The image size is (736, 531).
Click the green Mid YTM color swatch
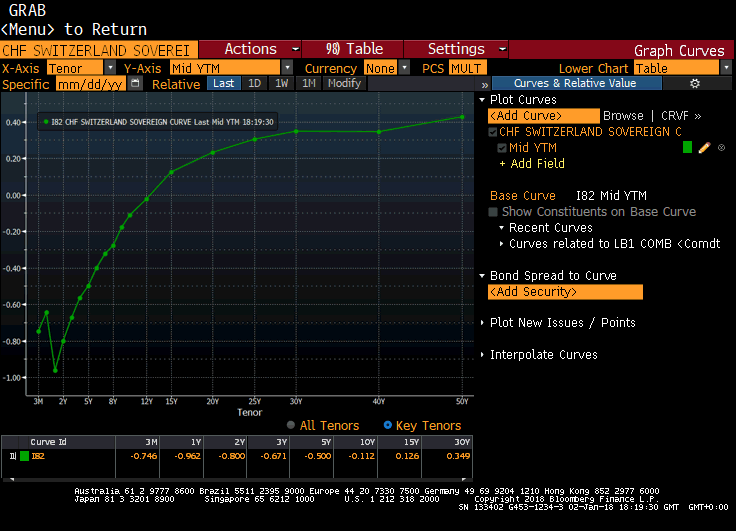point(687,148)
